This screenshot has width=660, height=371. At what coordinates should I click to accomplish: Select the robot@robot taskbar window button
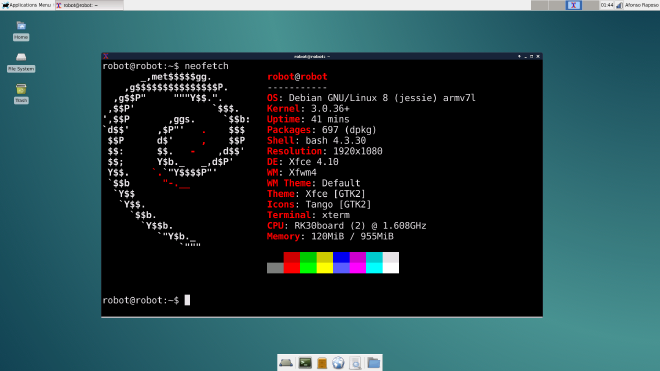pos(89,5)
